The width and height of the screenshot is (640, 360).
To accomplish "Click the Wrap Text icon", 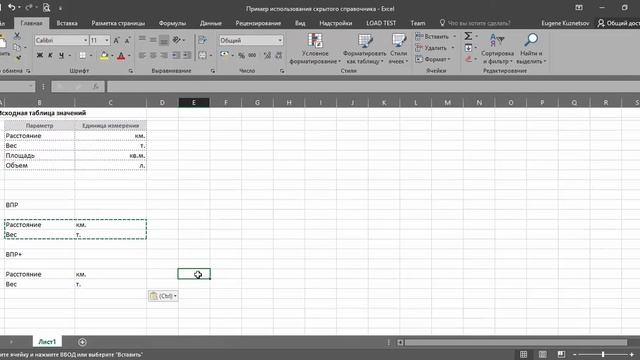I will [202, 40].
